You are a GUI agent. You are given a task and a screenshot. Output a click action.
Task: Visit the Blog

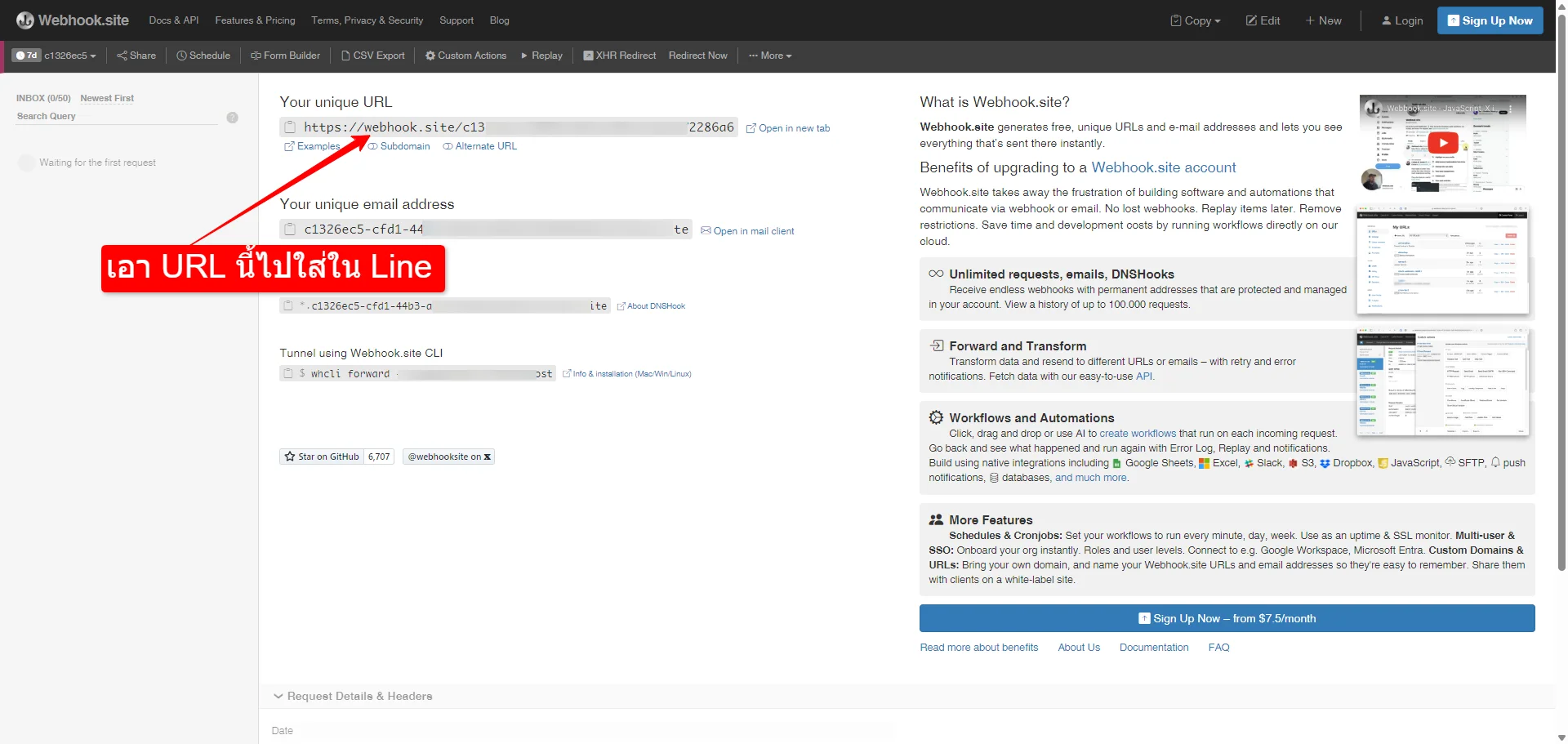(499, 20)
